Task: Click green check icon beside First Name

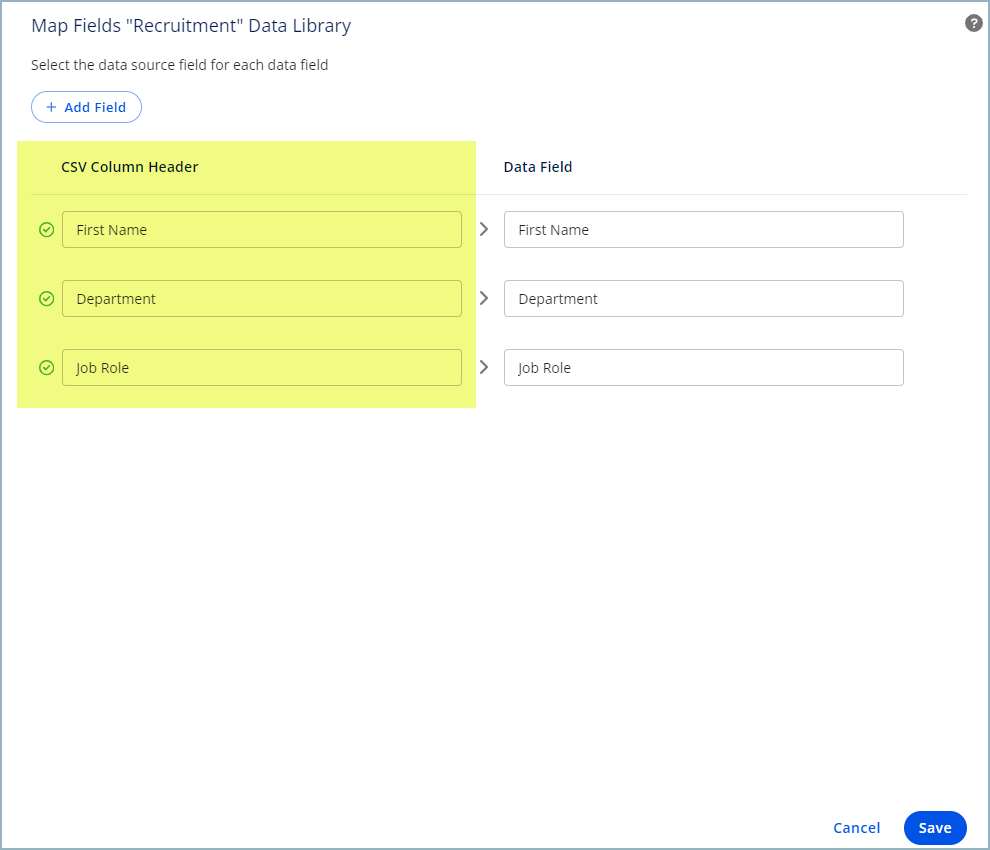Action: click(x=46, y=230)
